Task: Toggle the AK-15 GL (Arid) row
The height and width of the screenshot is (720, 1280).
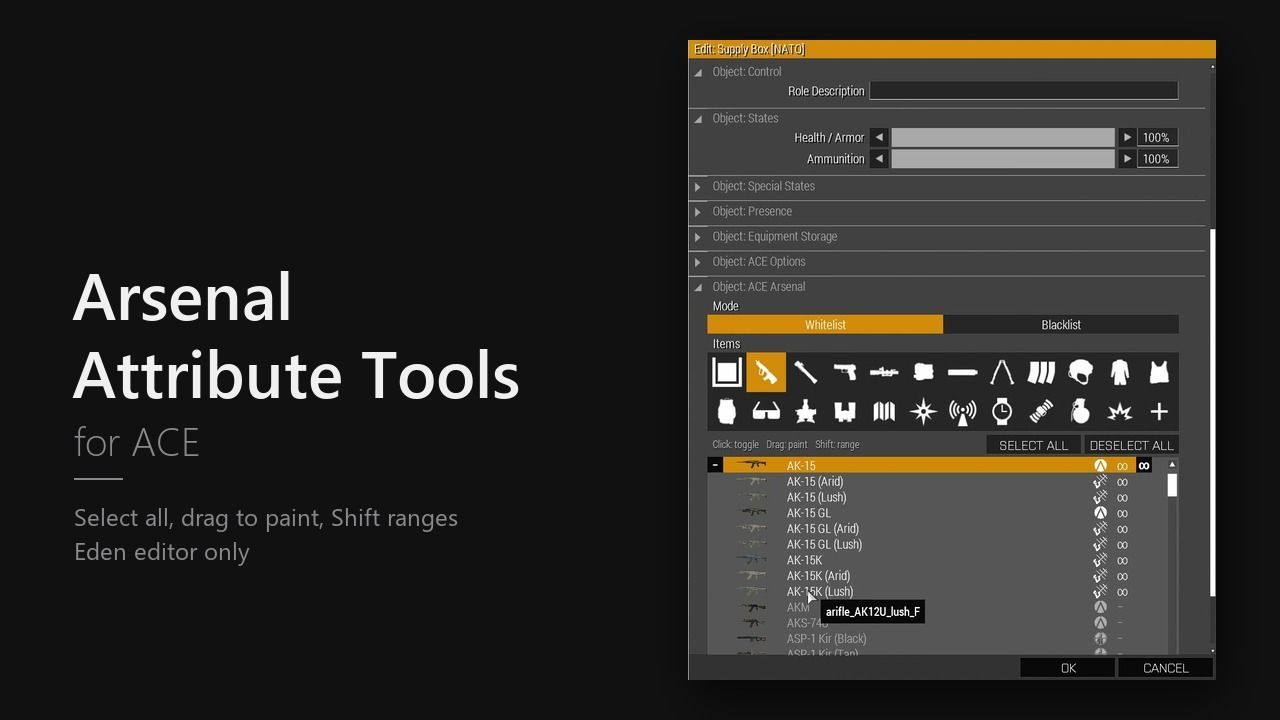Action: (x=936, y=529)
